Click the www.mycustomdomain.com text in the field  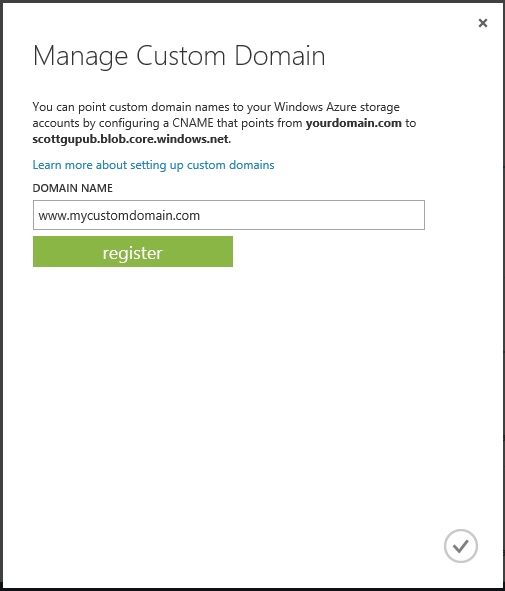point(119,216)
